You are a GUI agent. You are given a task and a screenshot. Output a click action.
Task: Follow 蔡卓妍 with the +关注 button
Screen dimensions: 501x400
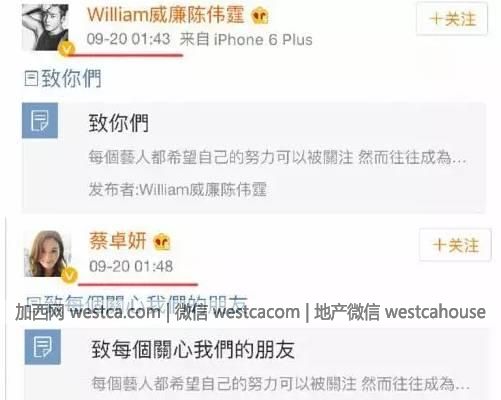[x=455, y=245]
